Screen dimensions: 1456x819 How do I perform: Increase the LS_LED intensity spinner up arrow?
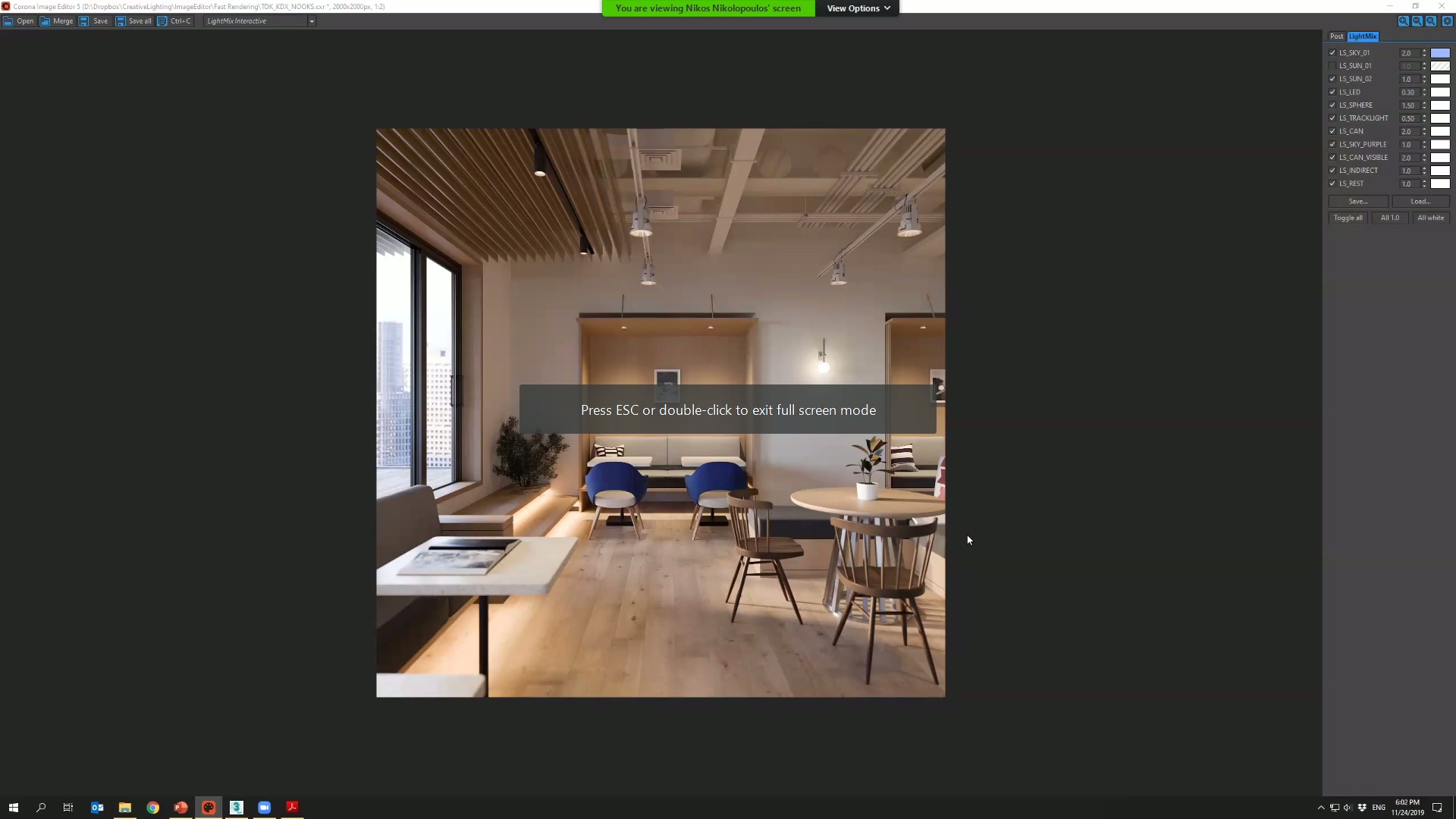[x=1424, y=89]
